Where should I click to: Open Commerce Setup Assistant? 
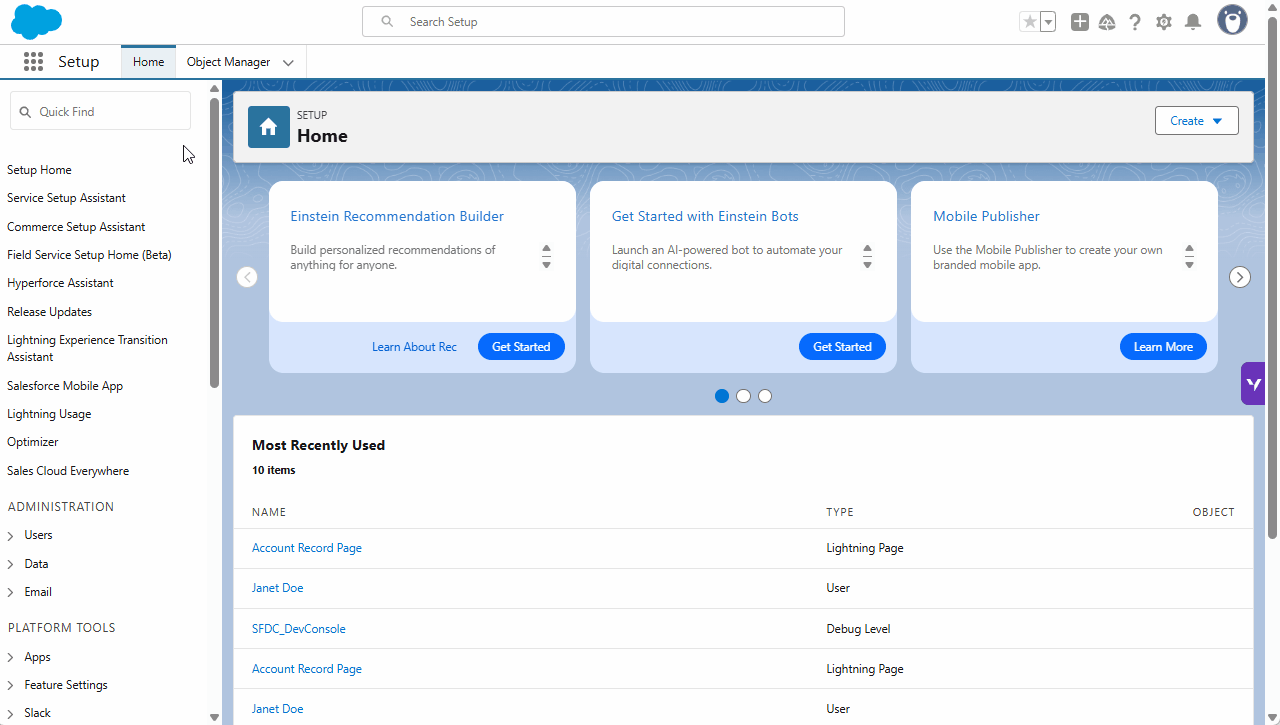[x=76, y=227]
